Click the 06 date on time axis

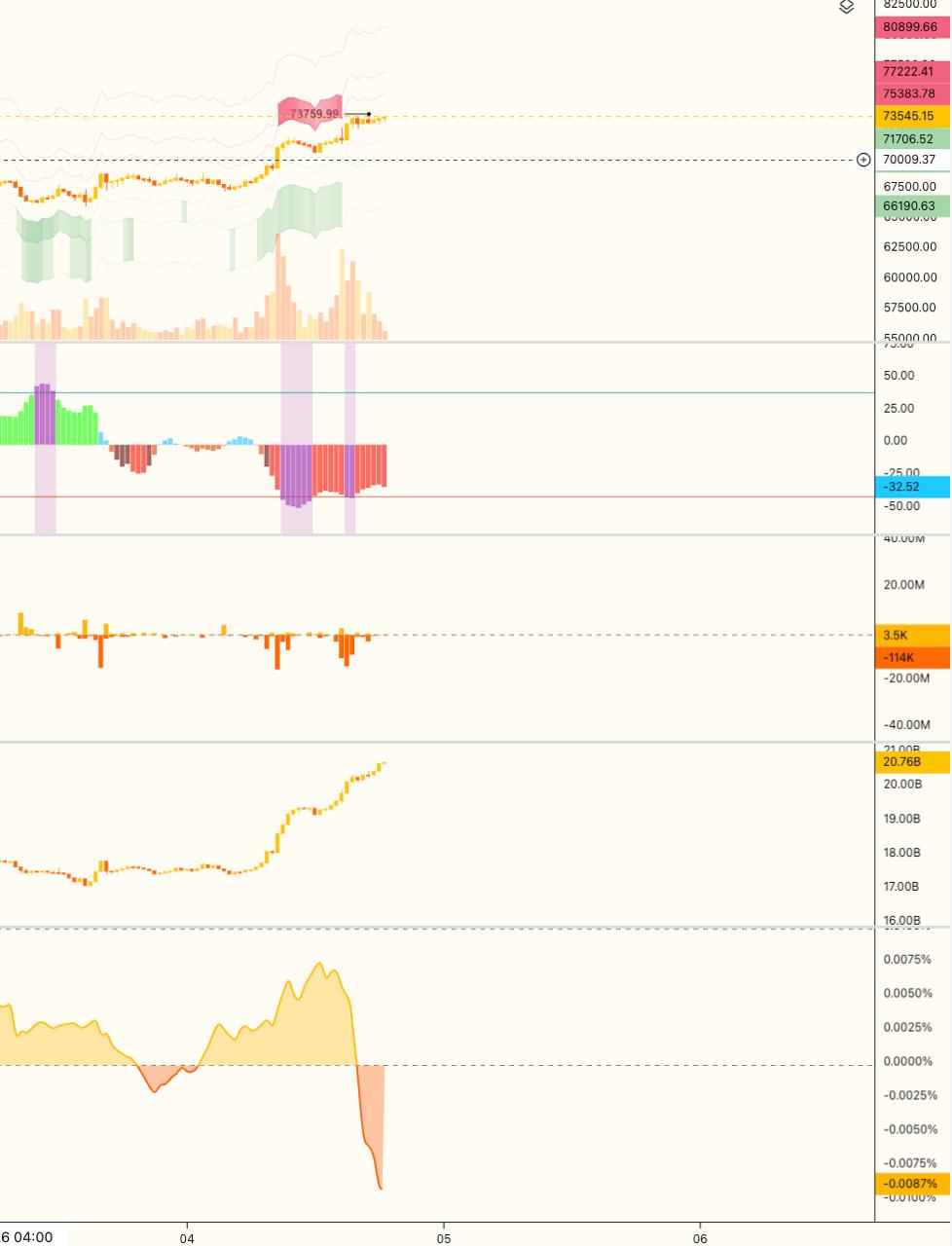699,1238
